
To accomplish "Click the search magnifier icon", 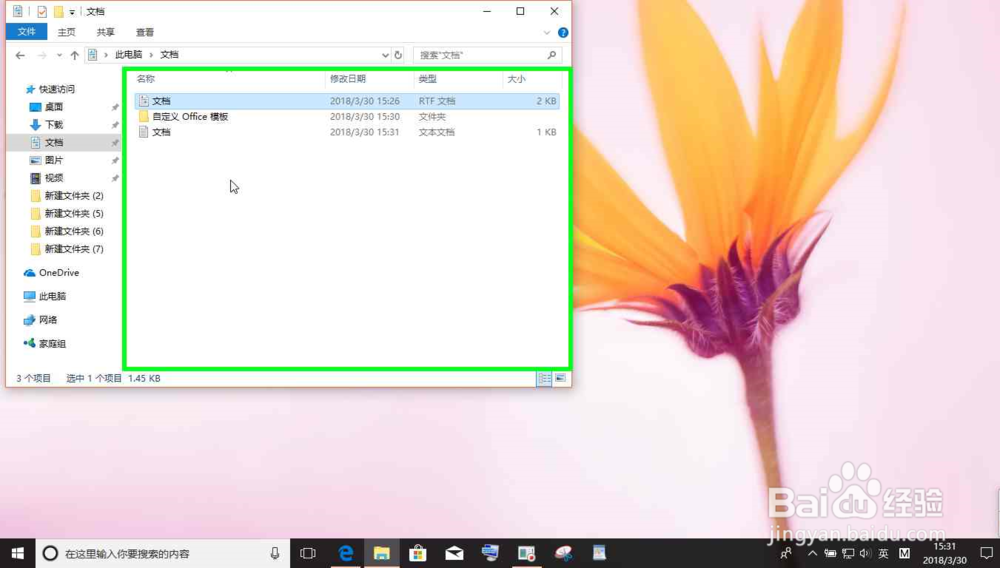I will [552, 55].
